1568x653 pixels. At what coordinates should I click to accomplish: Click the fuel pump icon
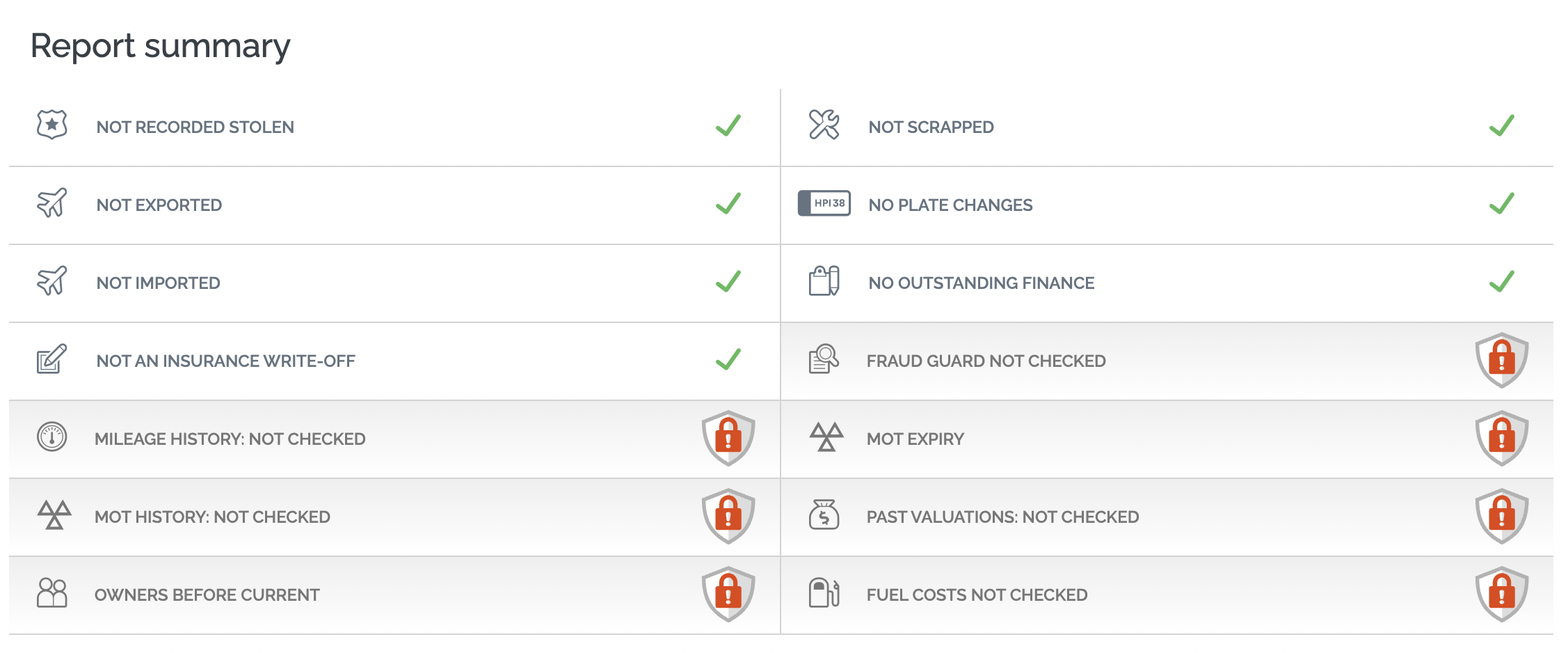824,592
